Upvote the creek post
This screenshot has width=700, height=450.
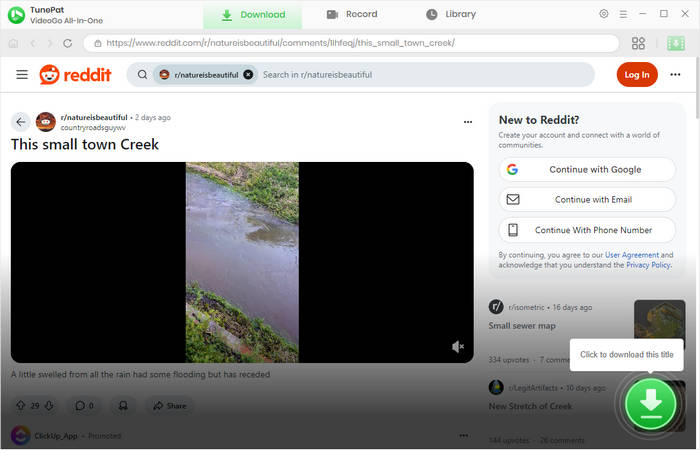pos(21,405)
